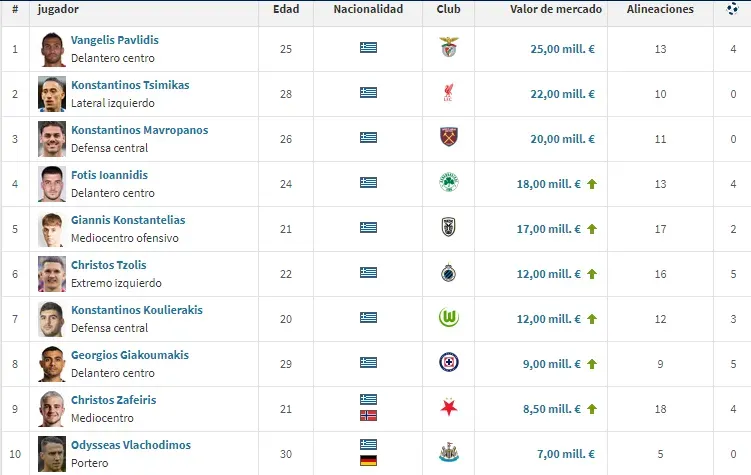Open Konstantinos Tsimikas player link
The image size is (751, 475).
coord(130,85)
